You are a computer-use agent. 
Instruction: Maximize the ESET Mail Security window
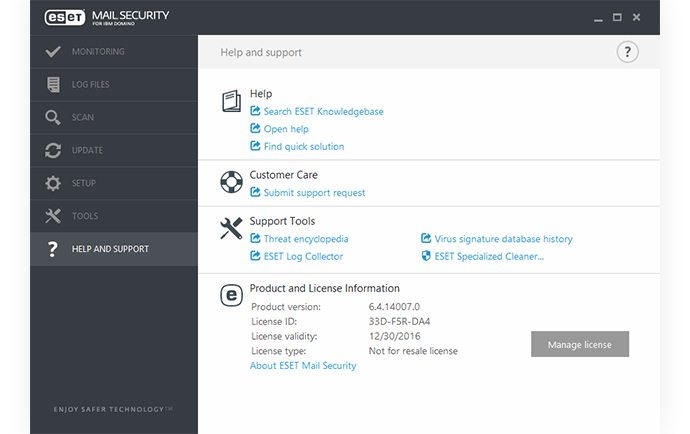617,17
